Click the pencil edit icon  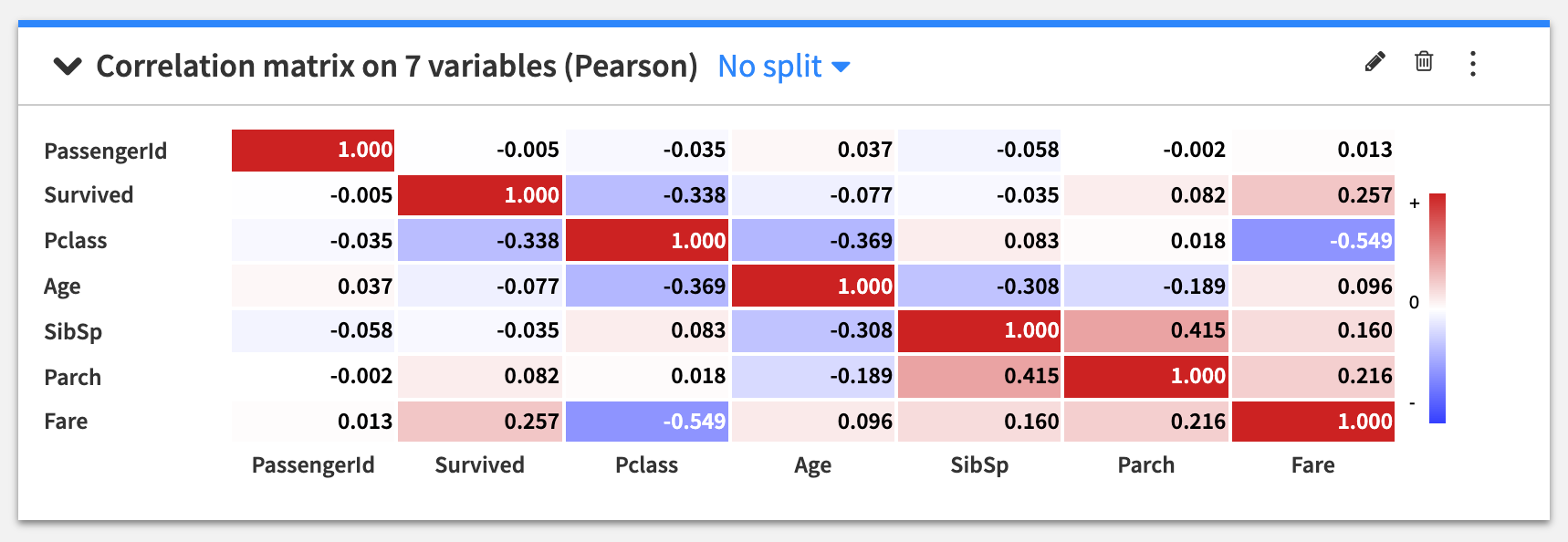(1375, 62)
